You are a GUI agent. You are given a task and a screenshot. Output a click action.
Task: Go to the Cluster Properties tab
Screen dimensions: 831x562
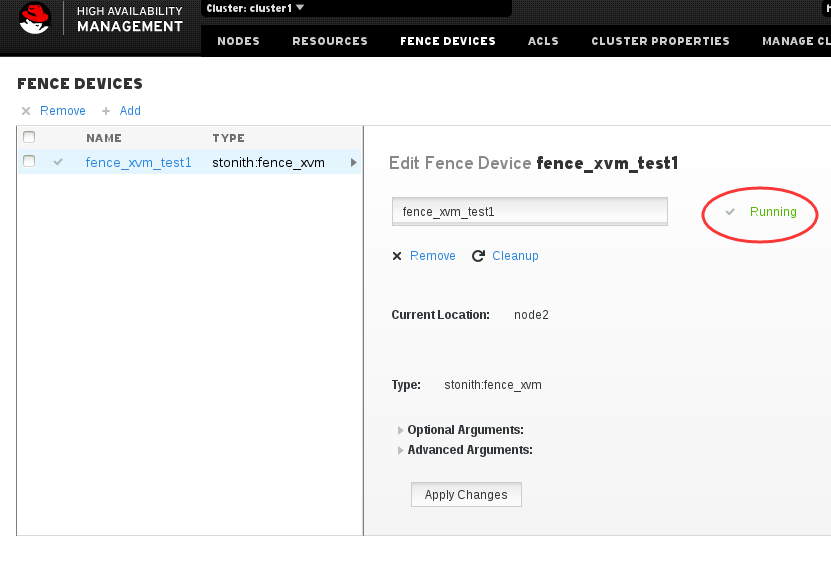click(660, 41)
